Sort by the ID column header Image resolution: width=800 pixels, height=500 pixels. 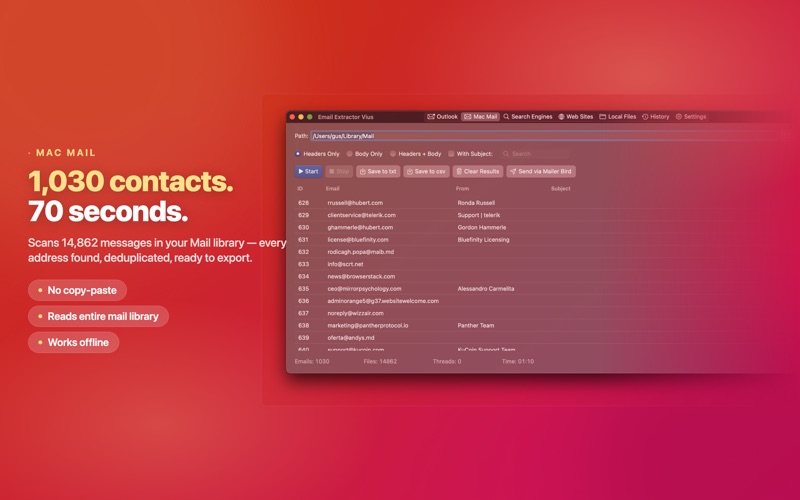coord(300,189)
